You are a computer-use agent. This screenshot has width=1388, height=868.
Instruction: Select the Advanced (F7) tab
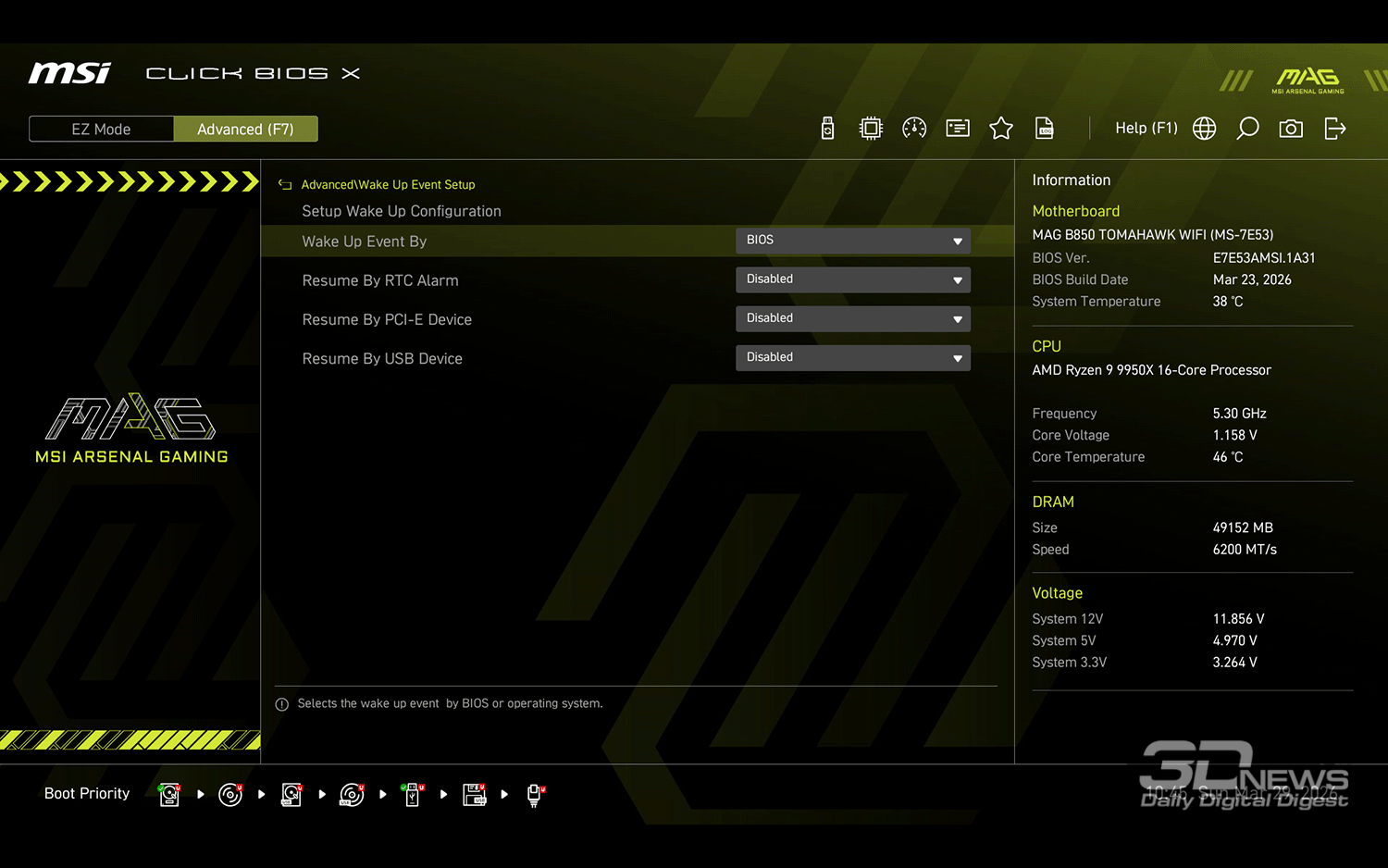click(245, 130)
